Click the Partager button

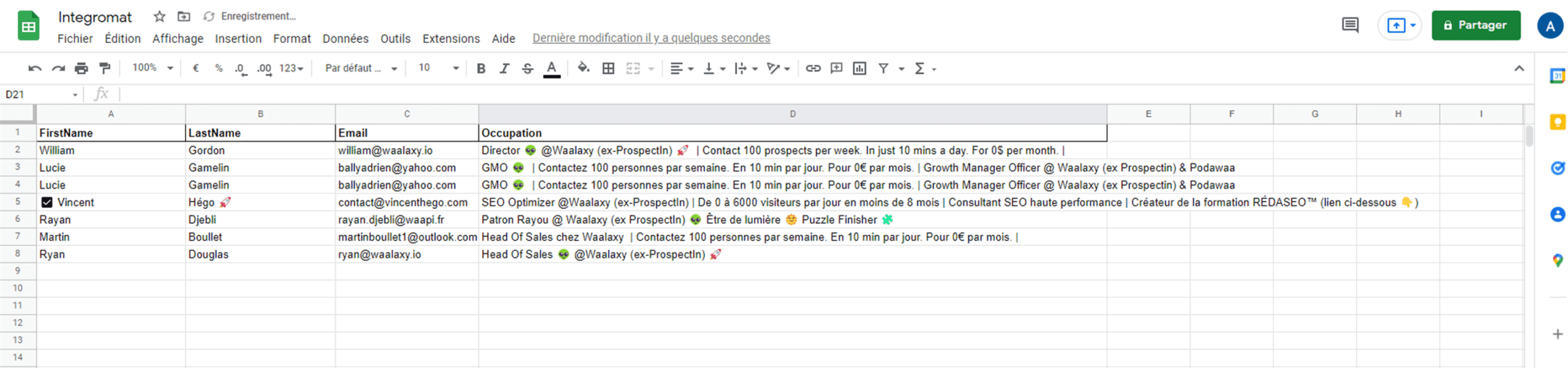coord(1476,25)
